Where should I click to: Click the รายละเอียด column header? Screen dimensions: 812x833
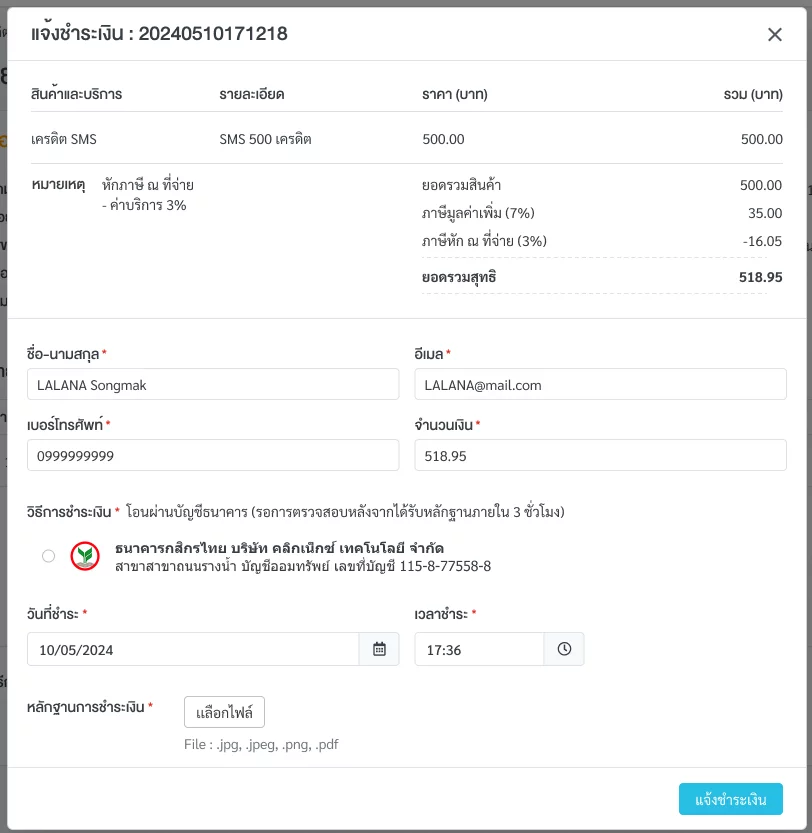(x=252, y=94)
